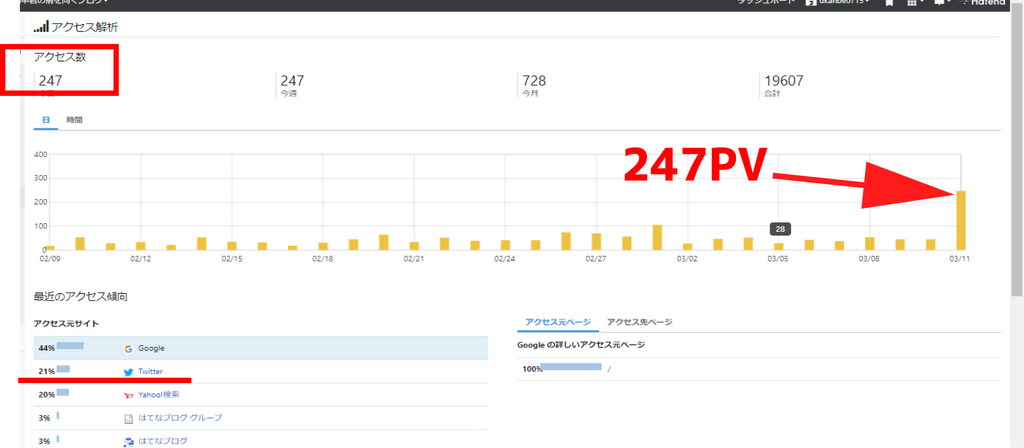Open the blog title dropdown at top left
Image resolution: width=1024 pixels, height=448 pixels.
coord(65,2)
